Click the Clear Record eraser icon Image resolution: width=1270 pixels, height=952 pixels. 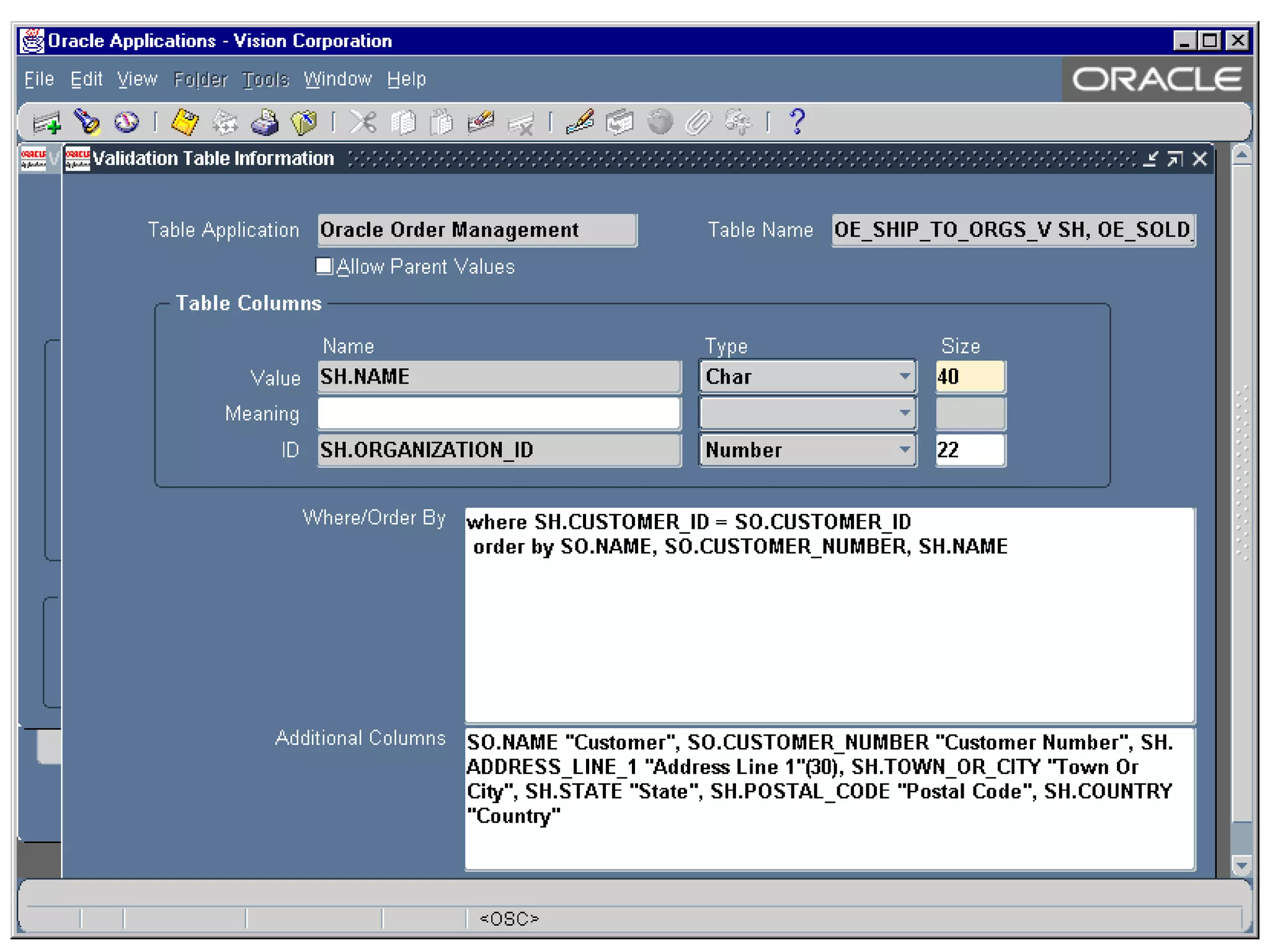pos(481,122)
